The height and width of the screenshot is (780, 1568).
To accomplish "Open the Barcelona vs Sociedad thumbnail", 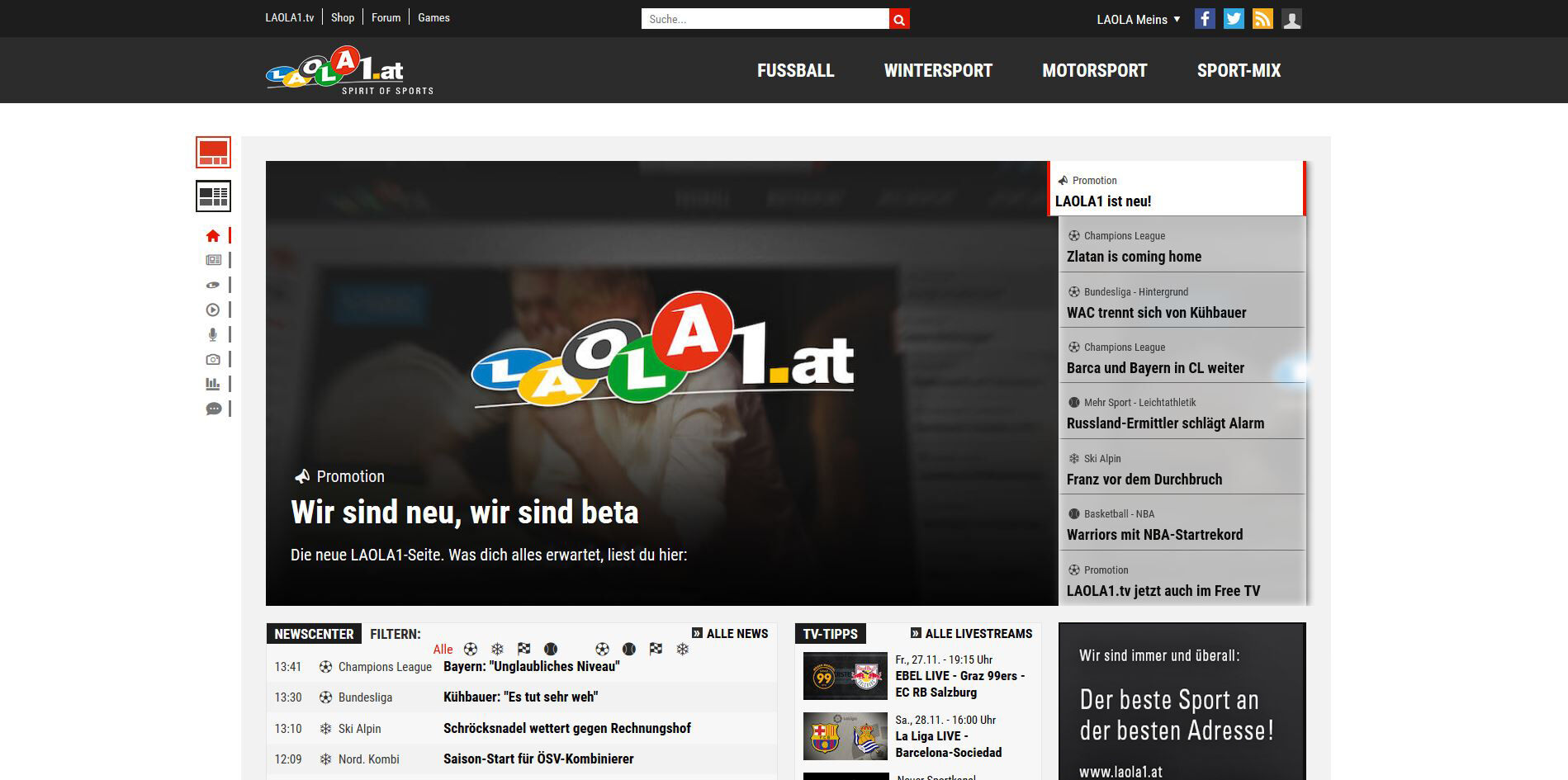I will pos(846,736).
